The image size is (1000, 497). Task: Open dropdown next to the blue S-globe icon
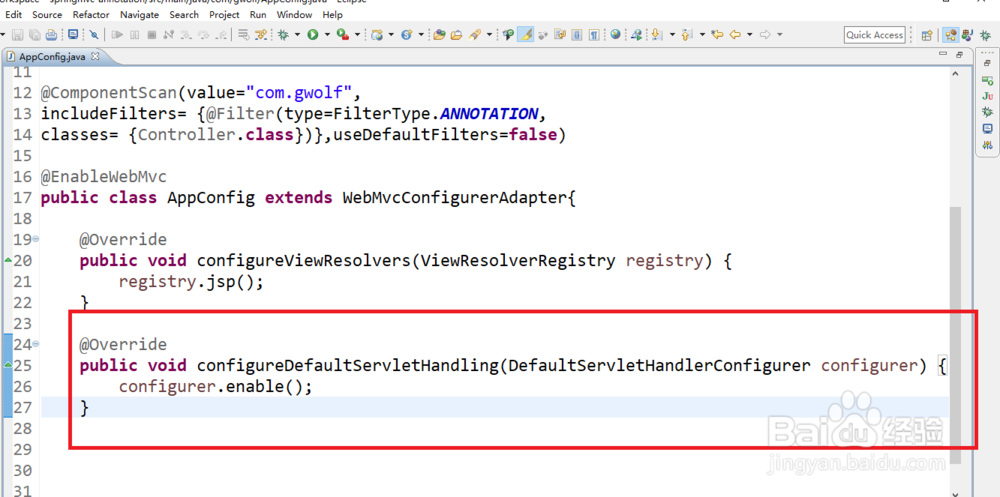(x=421, y=35)
